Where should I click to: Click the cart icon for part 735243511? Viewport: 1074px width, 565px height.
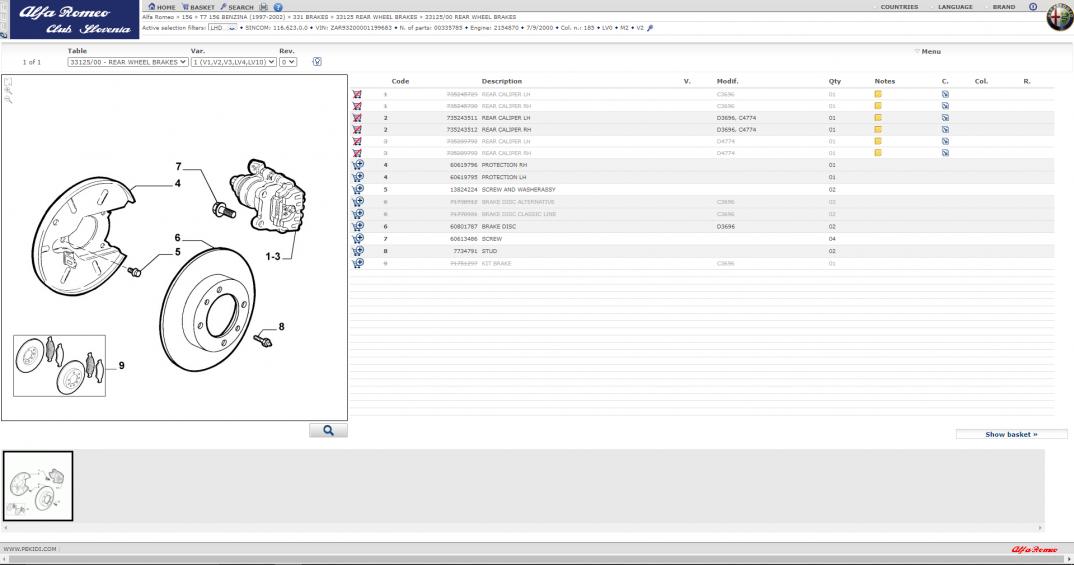coord(357,118)
